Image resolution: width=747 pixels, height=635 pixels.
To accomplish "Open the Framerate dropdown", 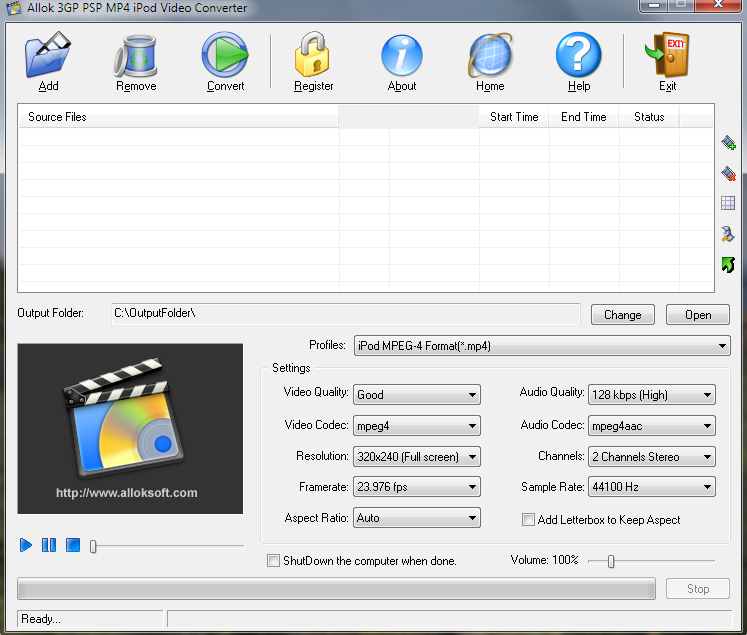I will 416,487.
